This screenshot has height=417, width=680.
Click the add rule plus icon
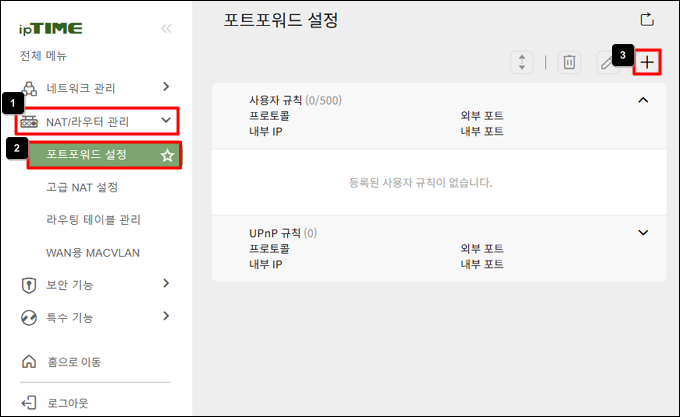648,62
